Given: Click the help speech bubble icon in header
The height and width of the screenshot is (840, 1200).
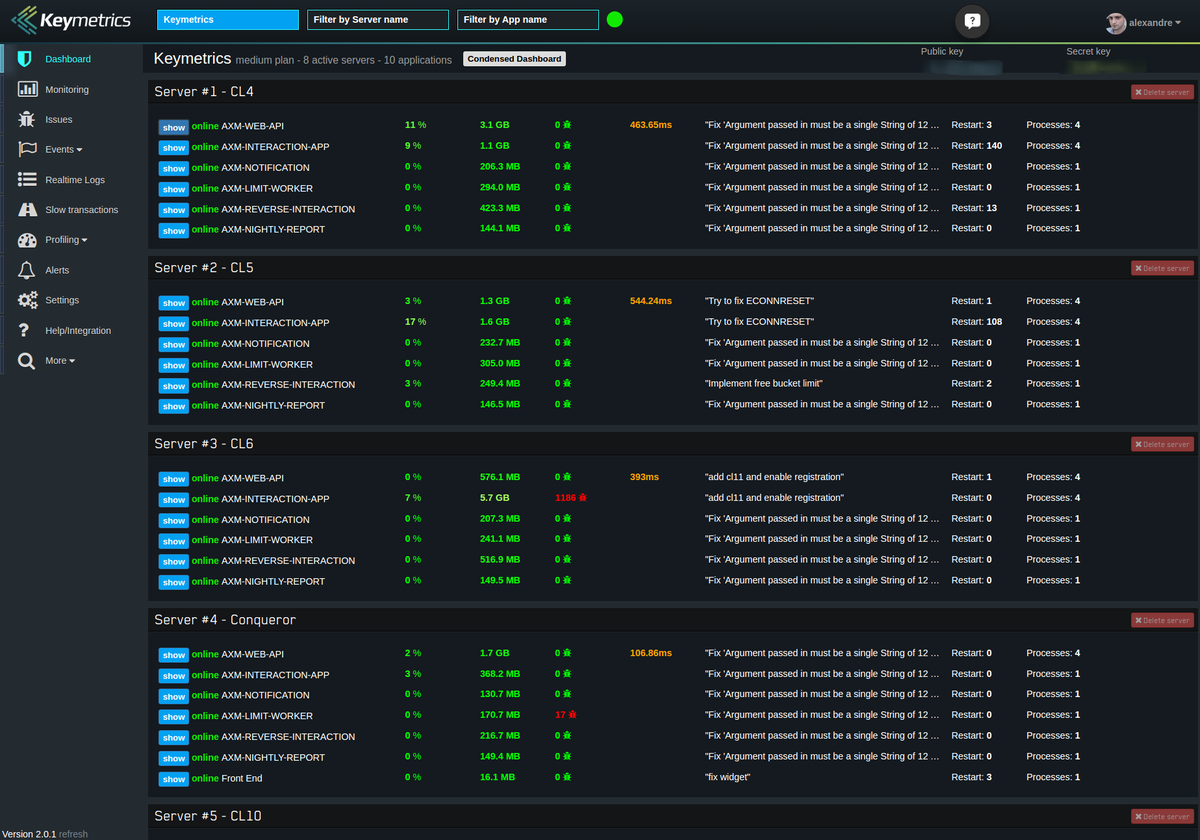Looking at the screenshot, I should pos(972,20).
